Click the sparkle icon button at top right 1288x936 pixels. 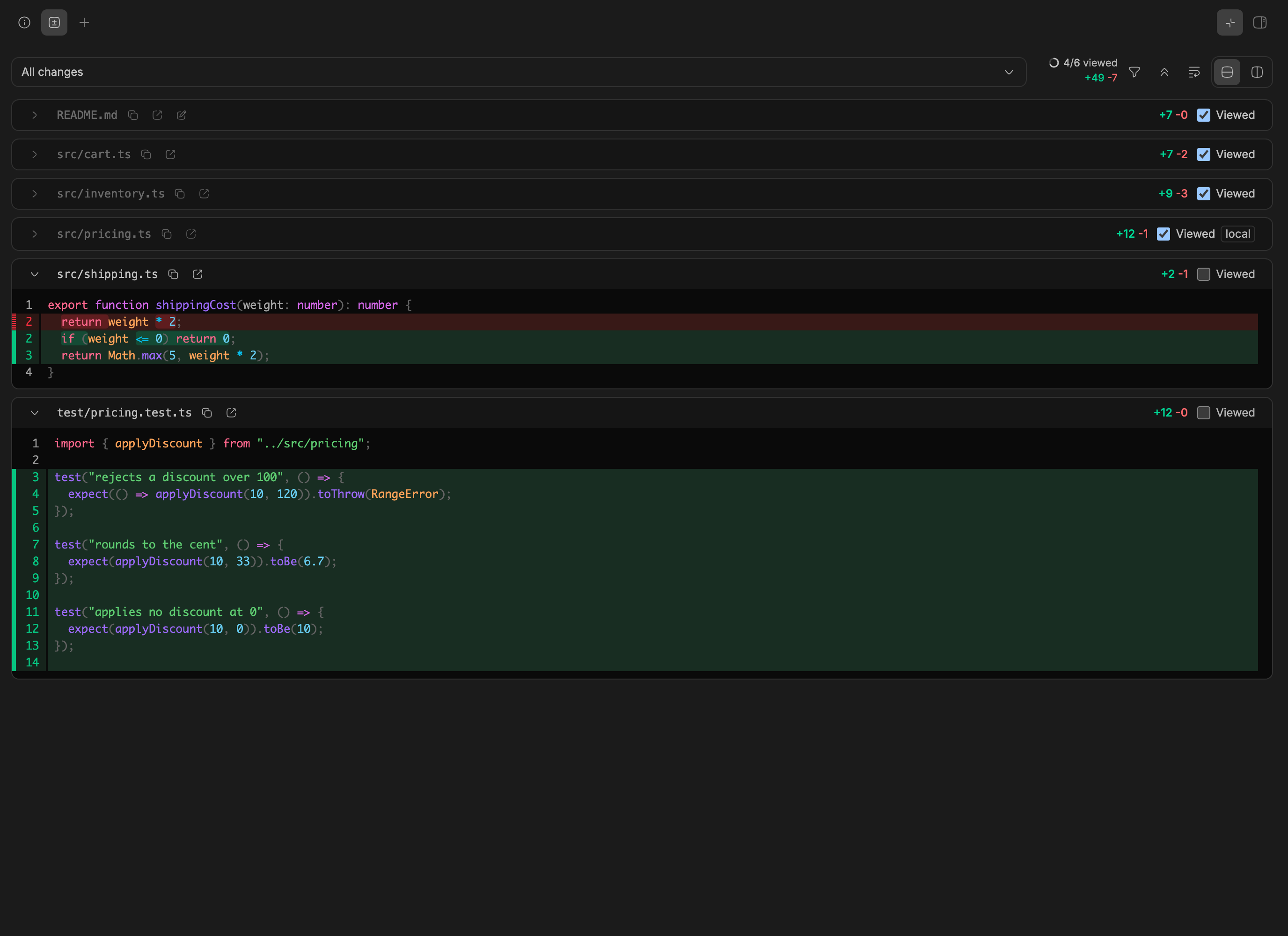coord(1229,23)
